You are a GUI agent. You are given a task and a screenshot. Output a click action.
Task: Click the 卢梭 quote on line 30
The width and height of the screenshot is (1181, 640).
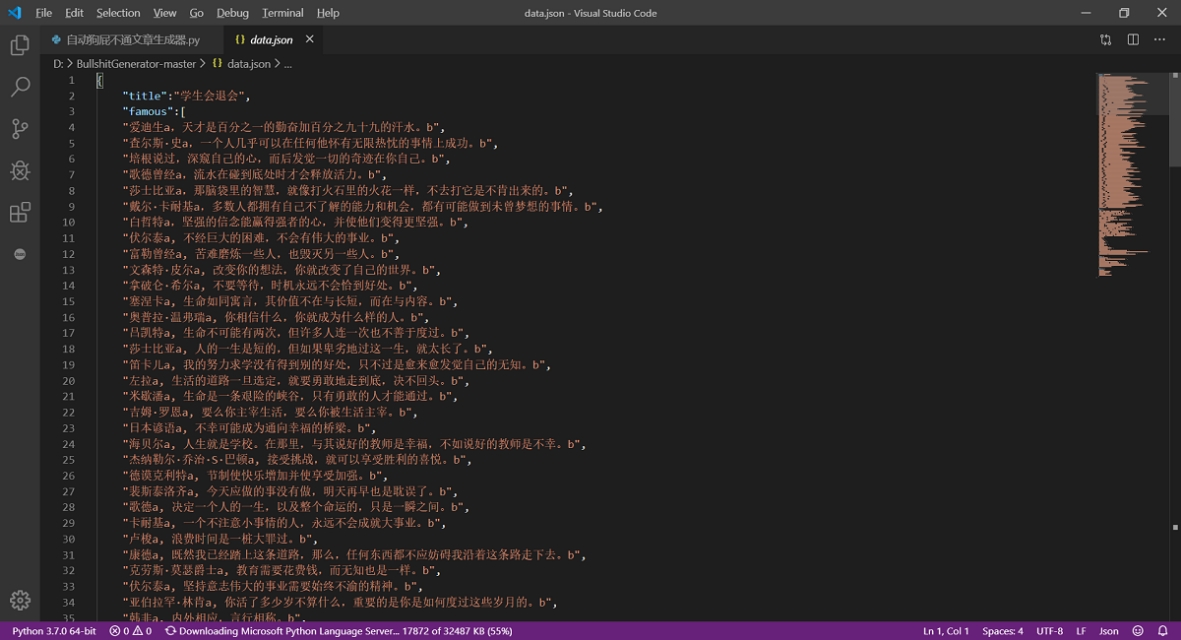coord(219,538)
